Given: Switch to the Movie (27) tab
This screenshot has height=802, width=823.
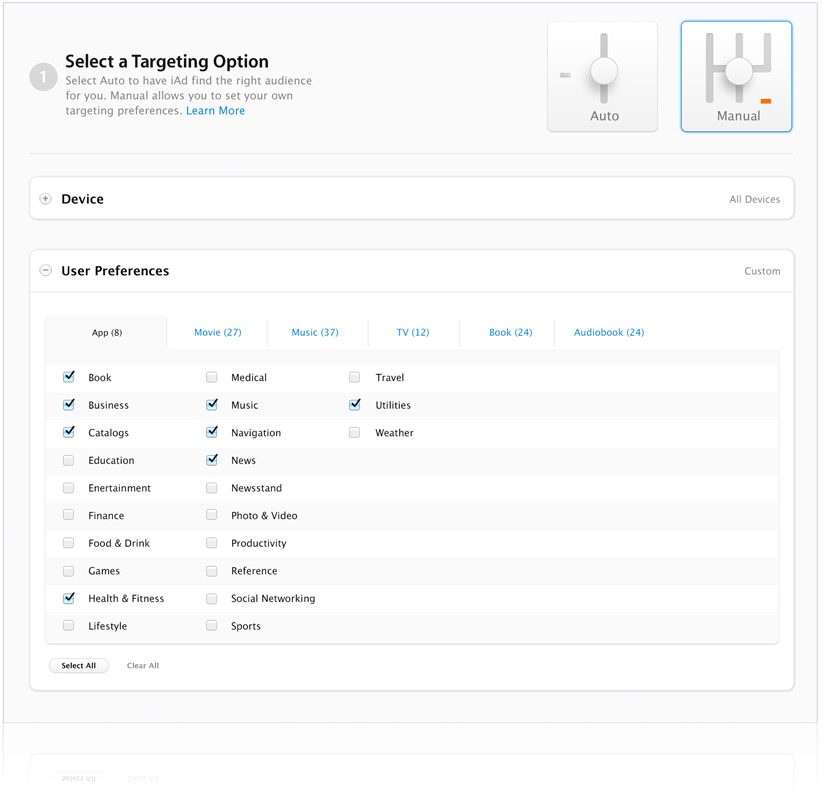Looking at the screenshot, I should 217,332.
